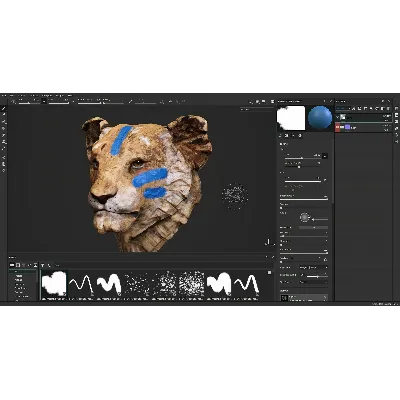Screen dimensions: 400x400
Task: Click the second filter icon in the shelf toolbar
Action: coord(49,265)
